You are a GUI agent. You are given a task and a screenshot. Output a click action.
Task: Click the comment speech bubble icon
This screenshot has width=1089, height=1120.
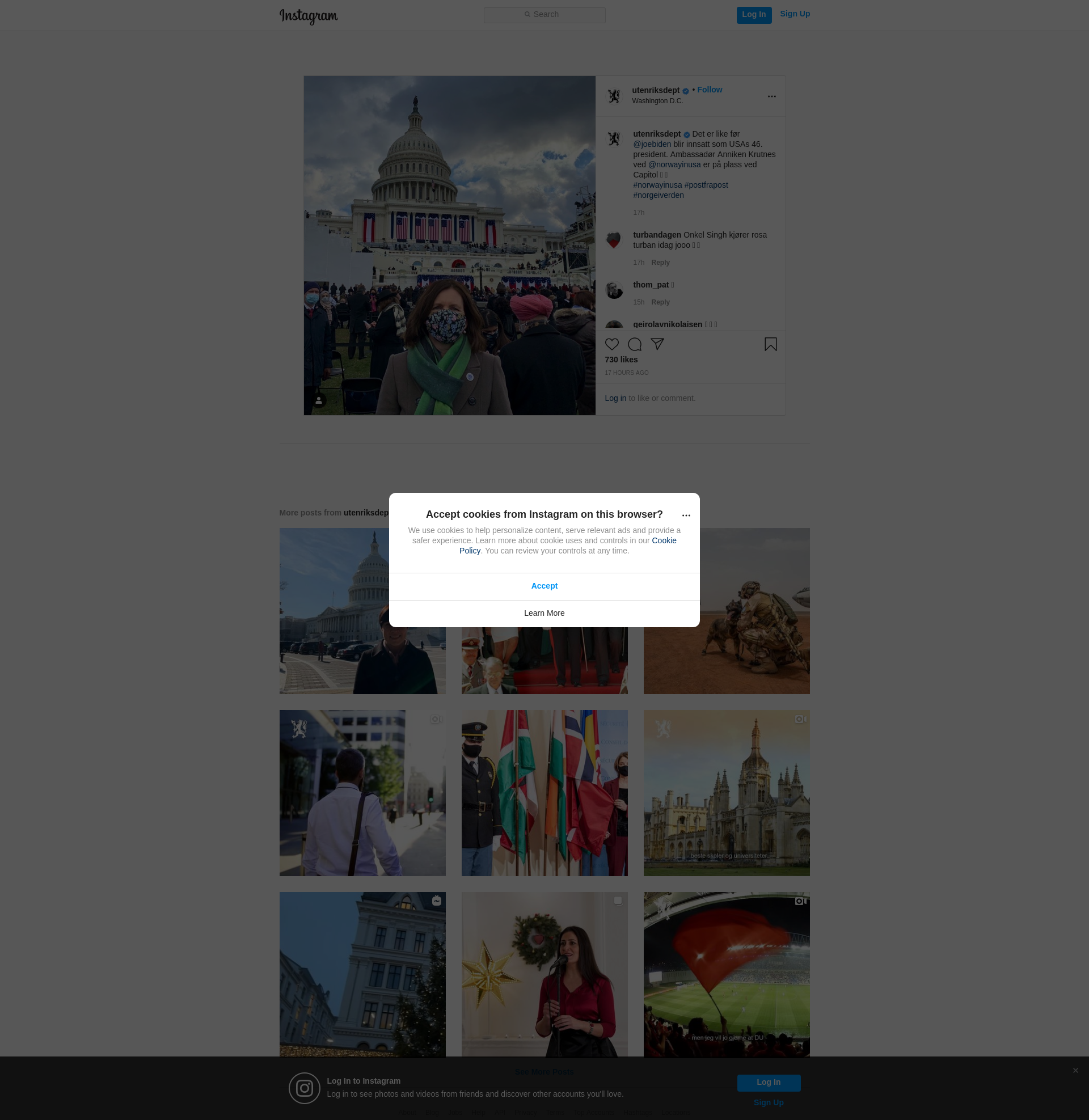click(634, 344)
